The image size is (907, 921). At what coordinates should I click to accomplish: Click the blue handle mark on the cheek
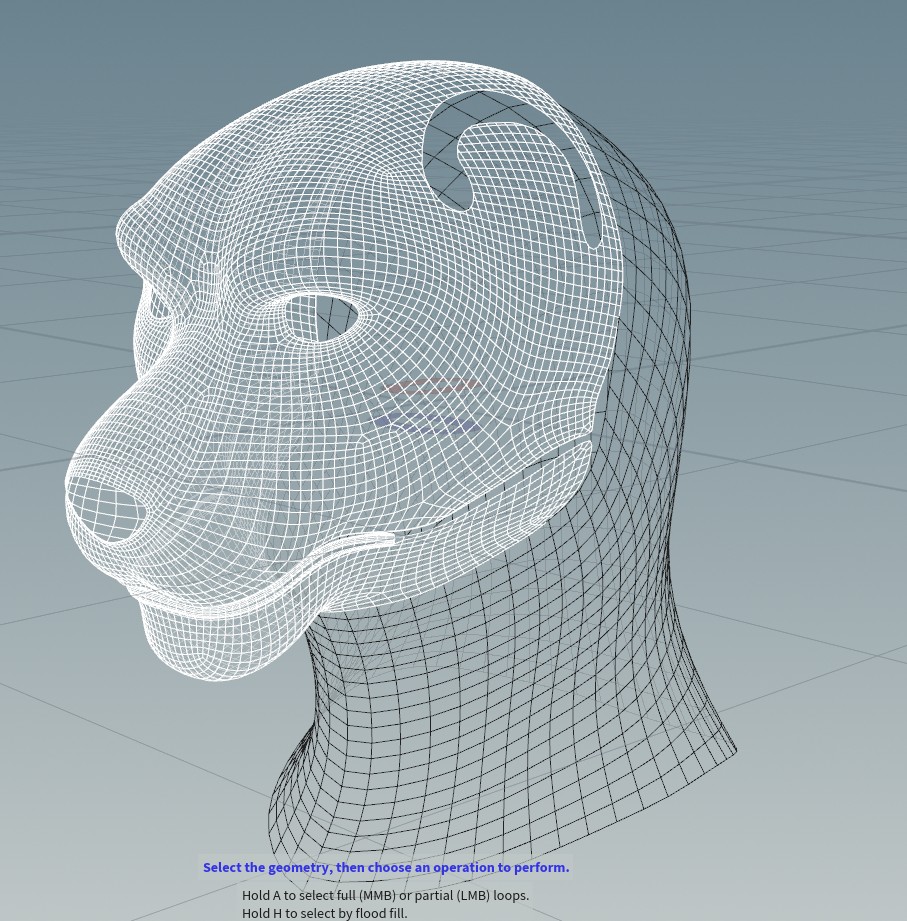pyautogui.click(x=425, y=423)
